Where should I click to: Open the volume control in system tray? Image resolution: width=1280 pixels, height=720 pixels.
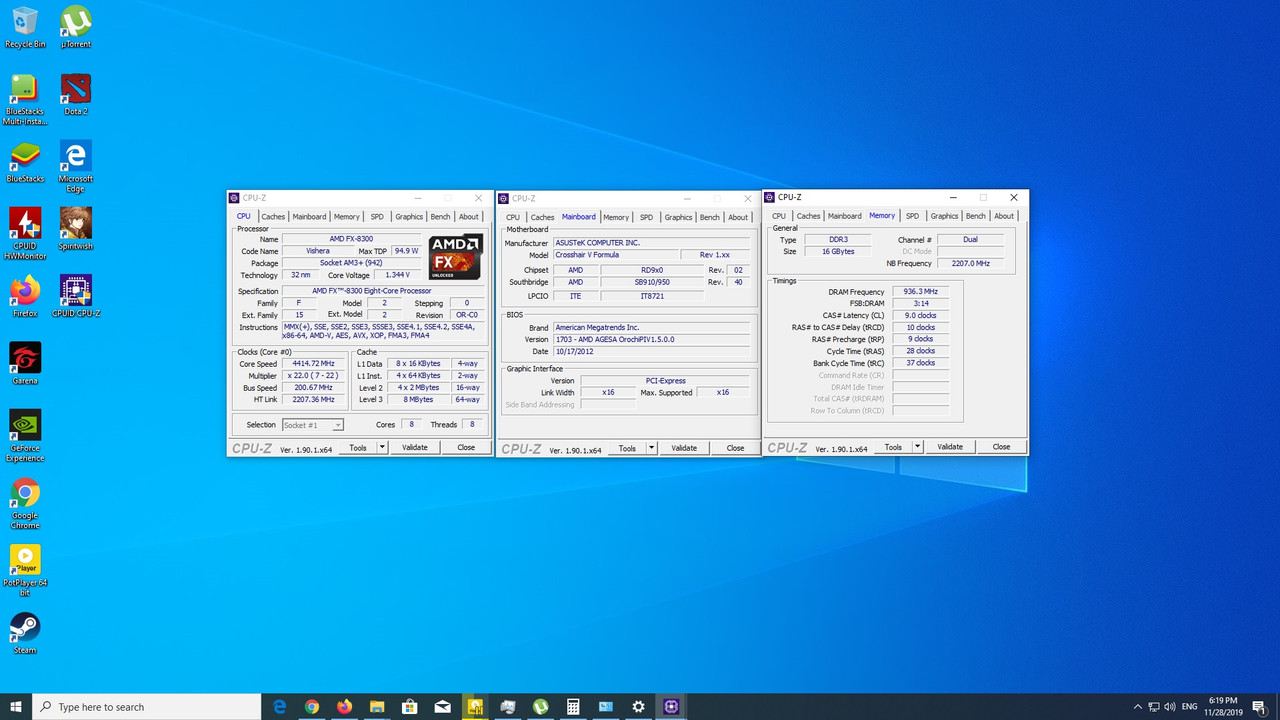click(x=1172, y=707)
